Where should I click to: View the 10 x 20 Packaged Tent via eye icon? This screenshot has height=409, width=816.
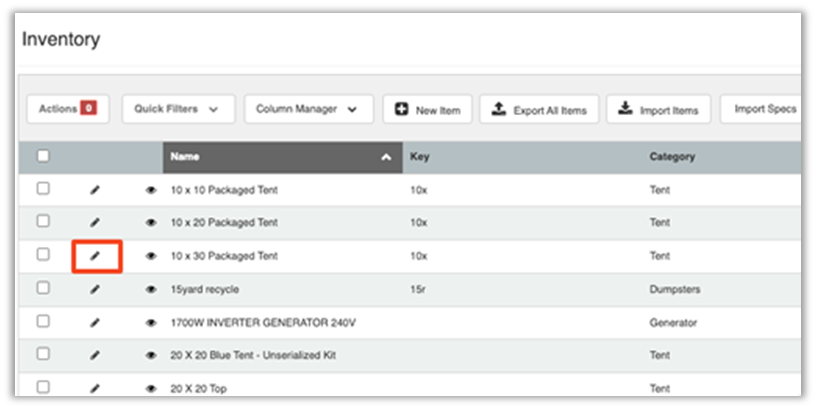tap(151, 223)
